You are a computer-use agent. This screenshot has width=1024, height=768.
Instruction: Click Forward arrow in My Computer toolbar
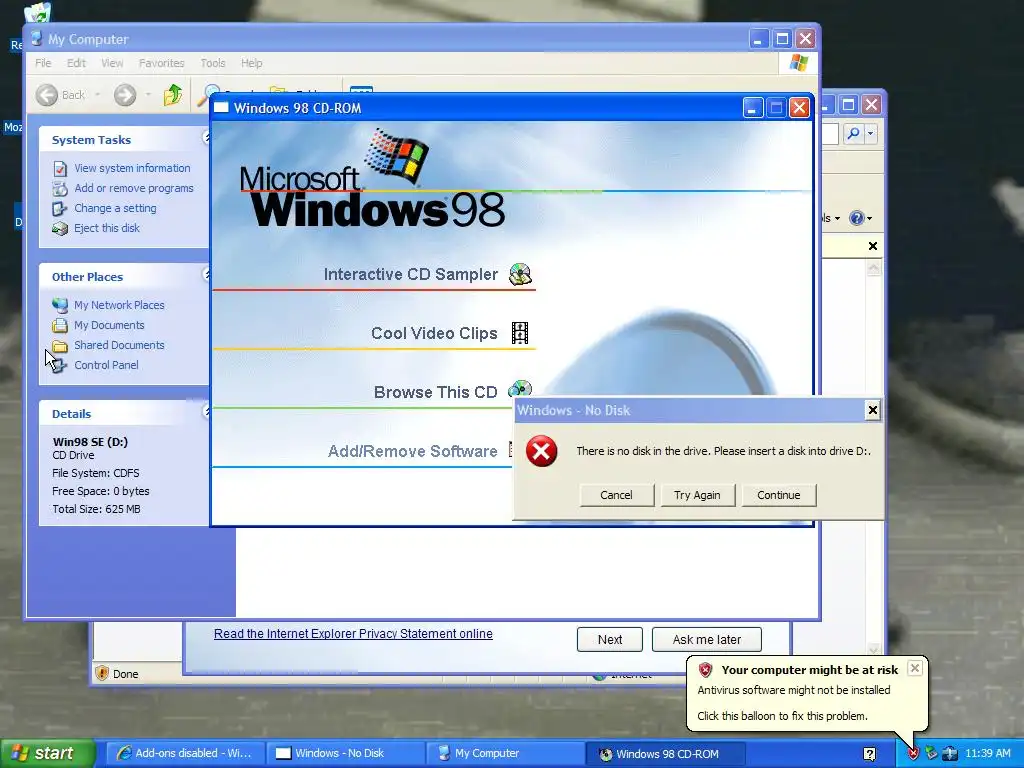[125, 95]
